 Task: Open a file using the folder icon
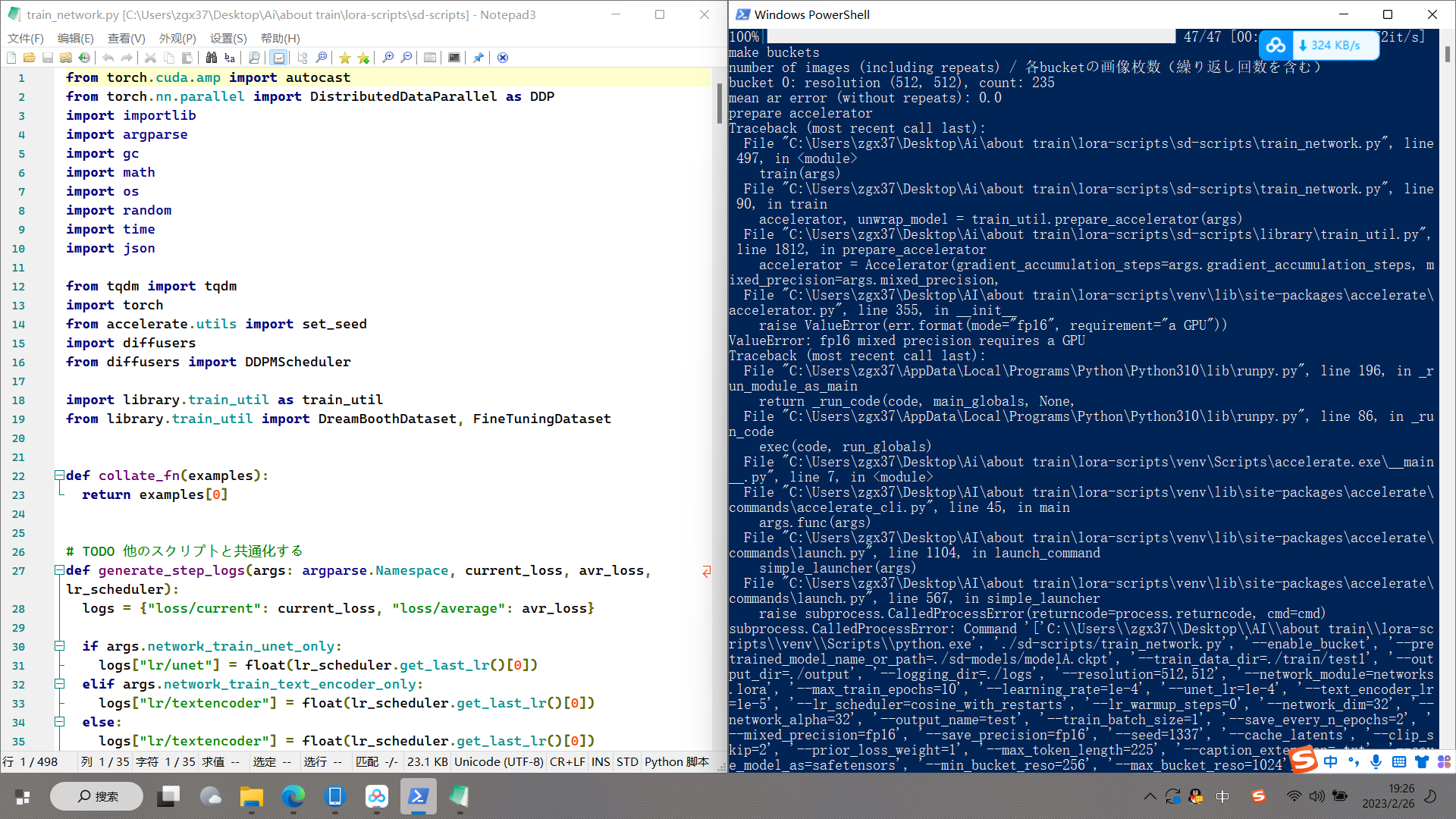[x=30, y=58]
